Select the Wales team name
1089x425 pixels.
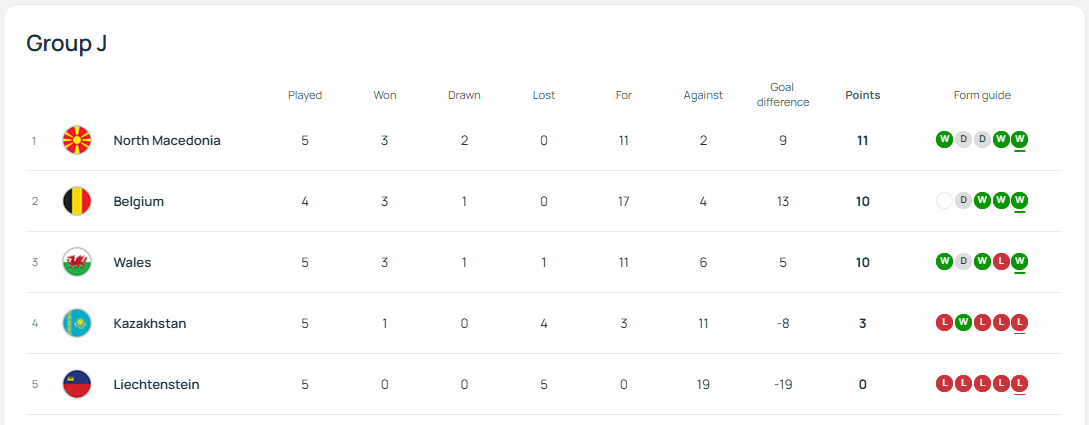(133, 263)
